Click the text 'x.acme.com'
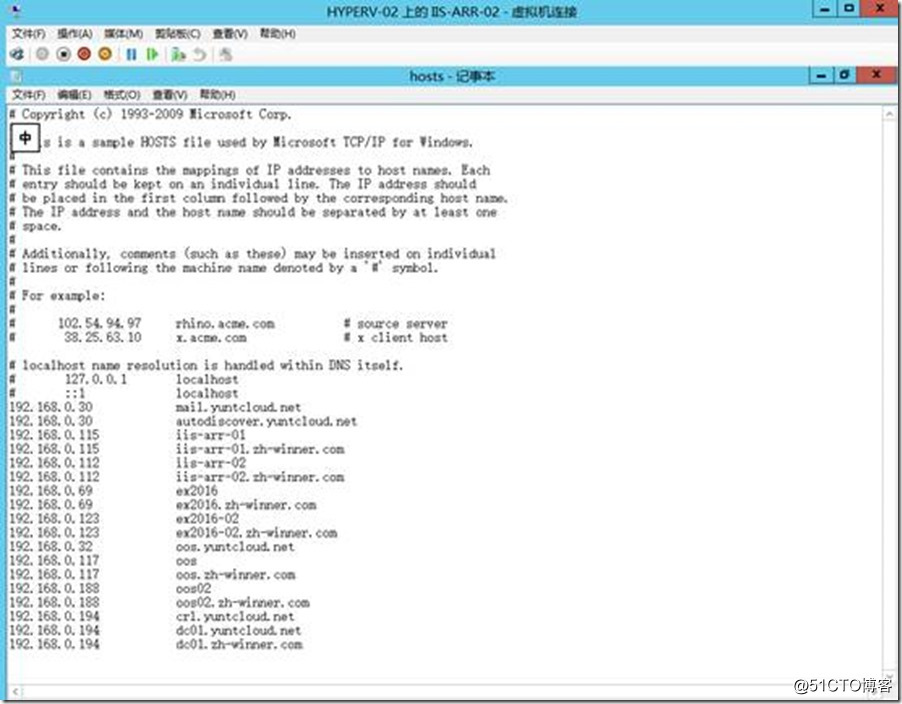This screenshot has height=704, width=902. click(x=211, y=338)
